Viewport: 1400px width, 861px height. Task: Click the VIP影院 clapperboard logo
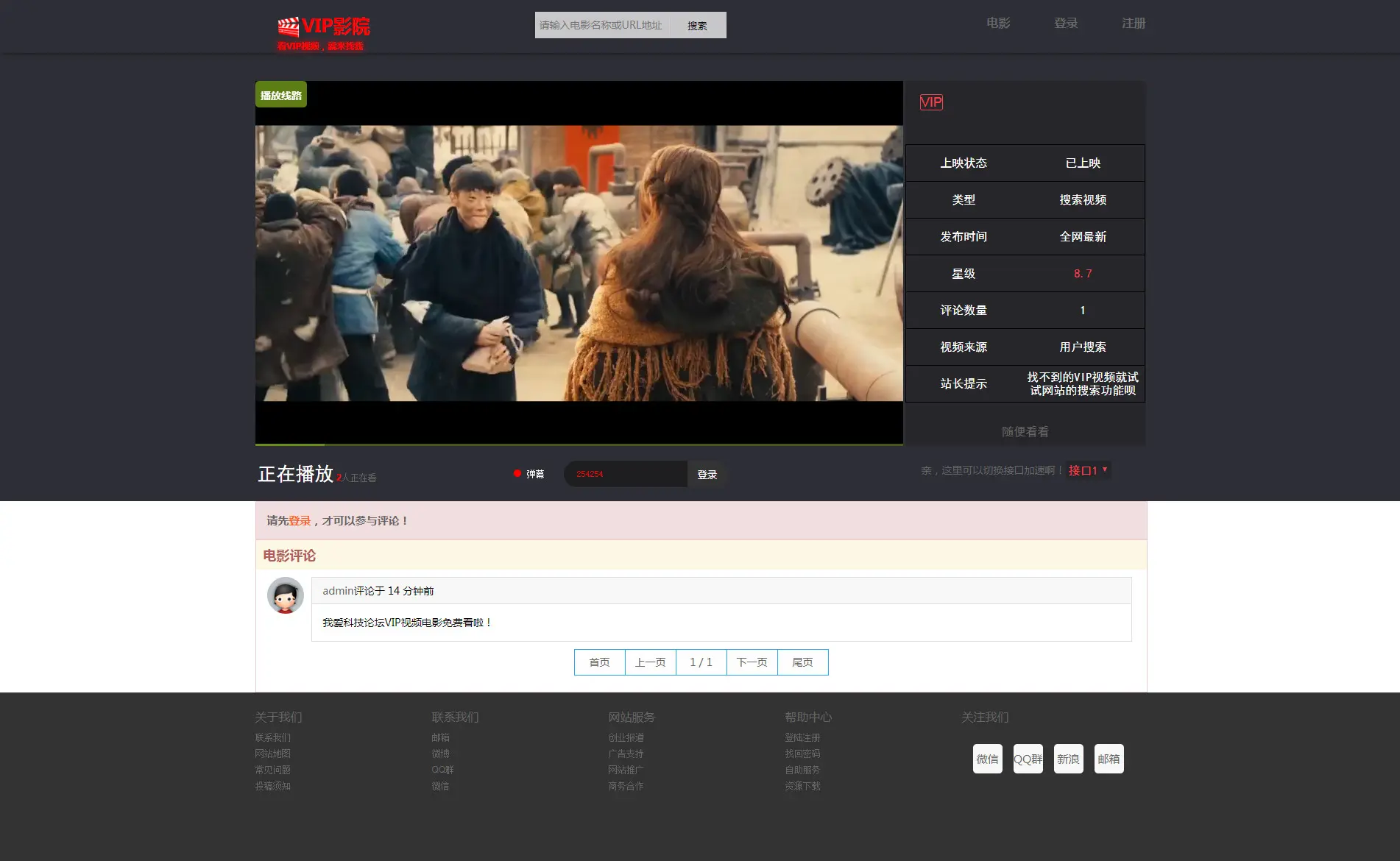pos(324,32)
